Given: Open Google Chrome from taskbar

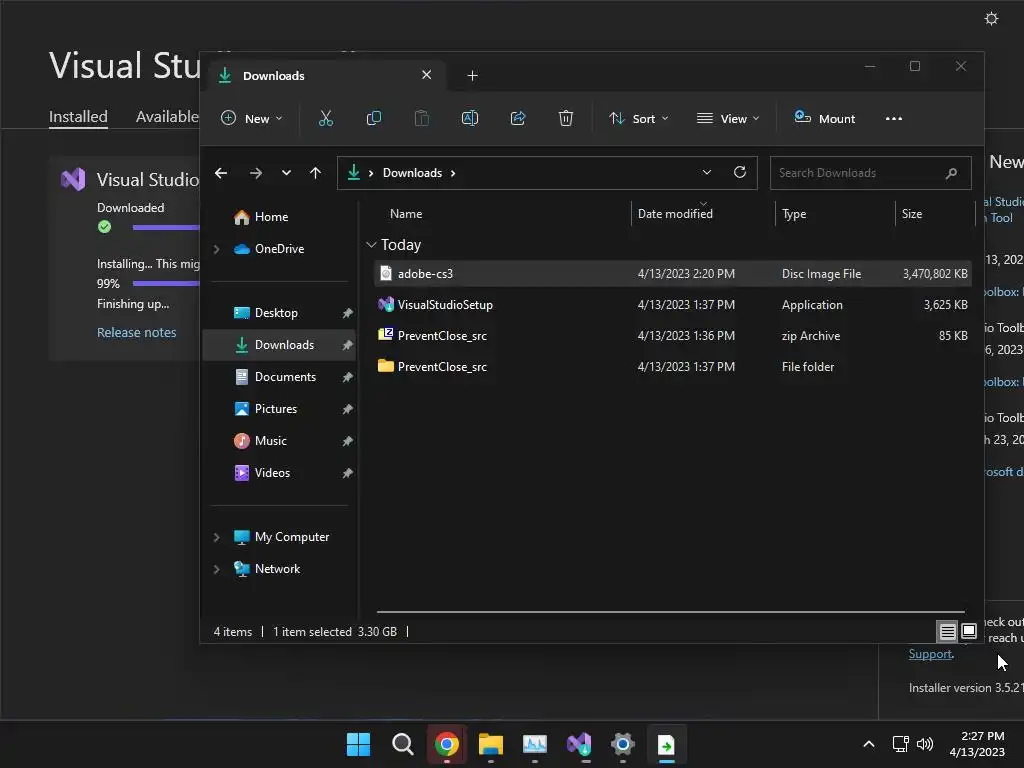Looking at the screenshot, I should click(447, 744).
